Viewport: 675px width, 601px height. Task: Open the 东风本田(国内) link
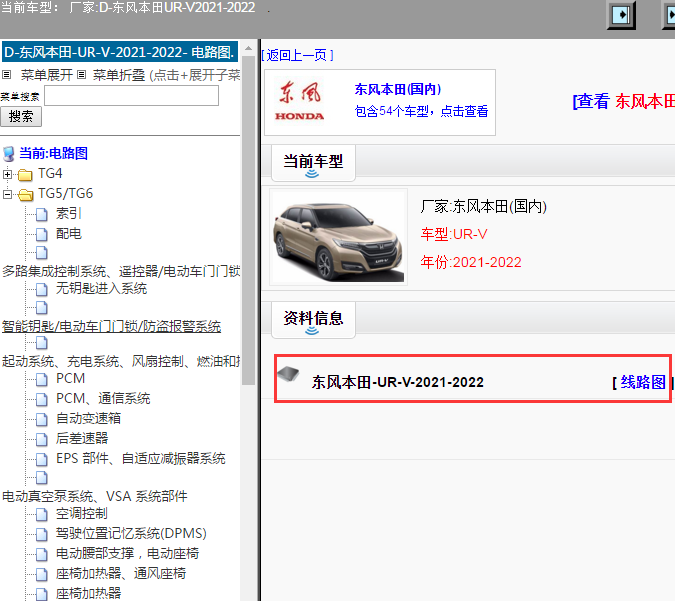point(398,89)
